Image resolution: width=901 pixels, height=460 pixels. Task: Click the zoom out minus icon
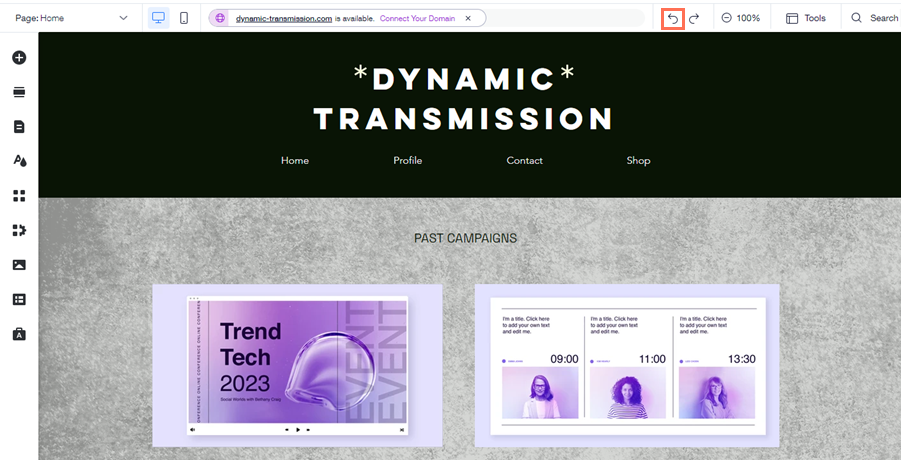click(x=726, y=18)
